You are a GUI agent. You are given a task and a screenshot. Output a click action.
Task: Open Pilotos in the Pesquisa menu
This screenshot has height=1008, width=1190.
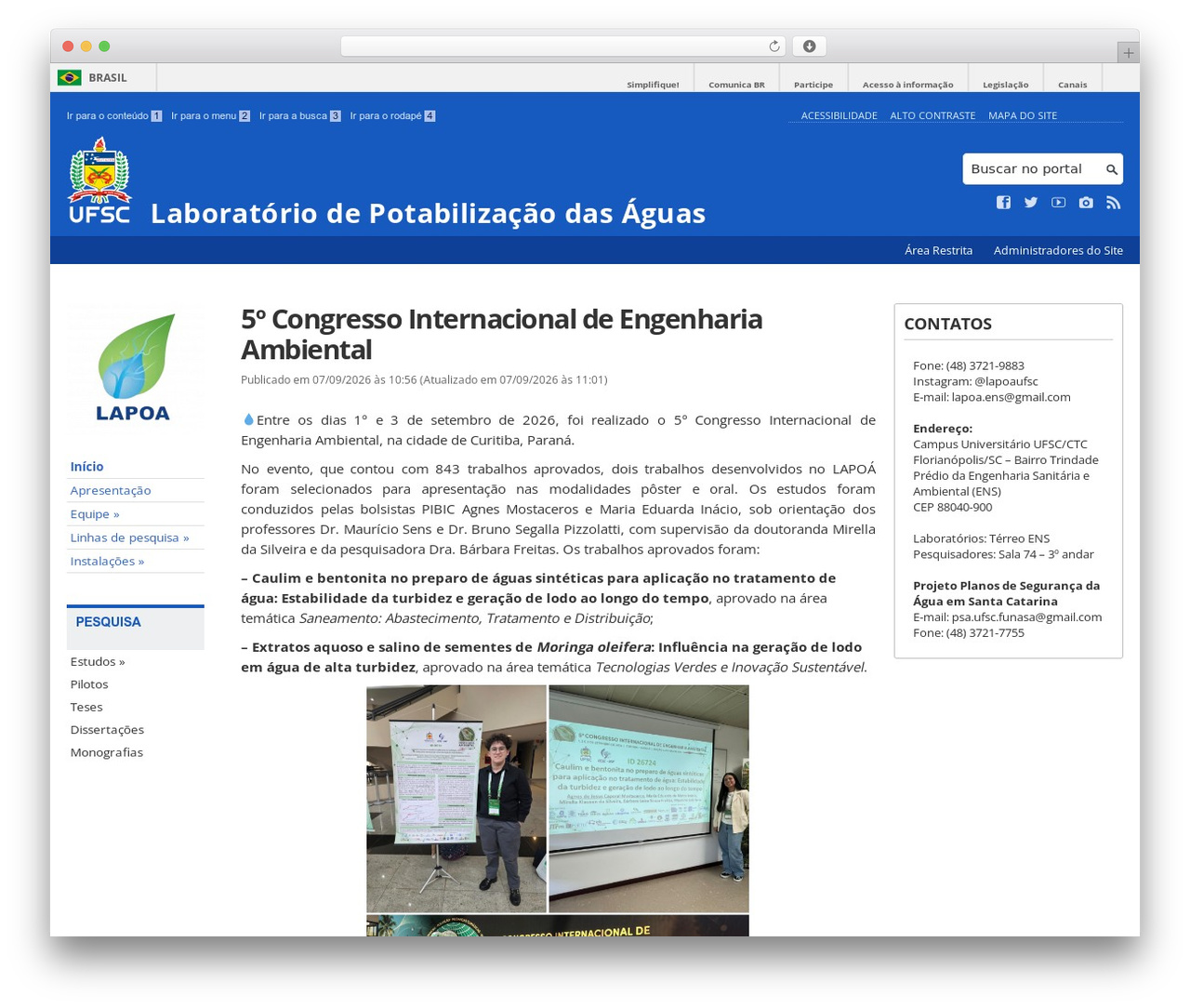pyautogui.click(x=89, y=684)
